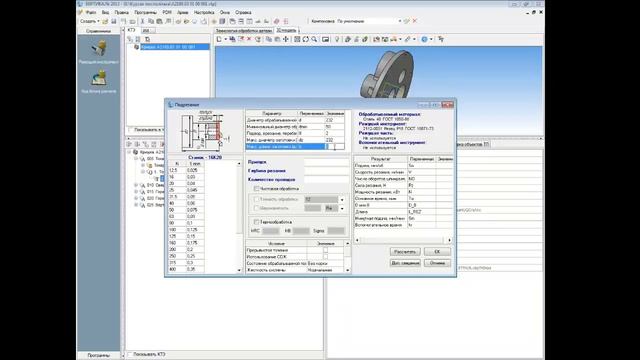Click the red delete X in 3D toolbar

pyautogui.click(x=249, y=39)
